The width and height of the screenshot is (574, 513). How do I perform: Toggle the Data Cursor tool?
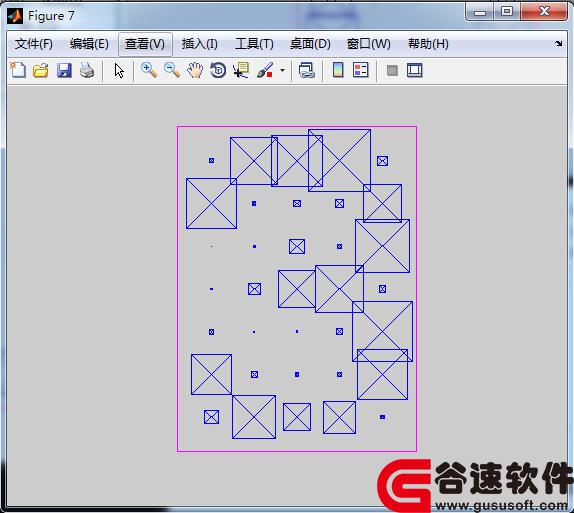(x=241, y=70)
